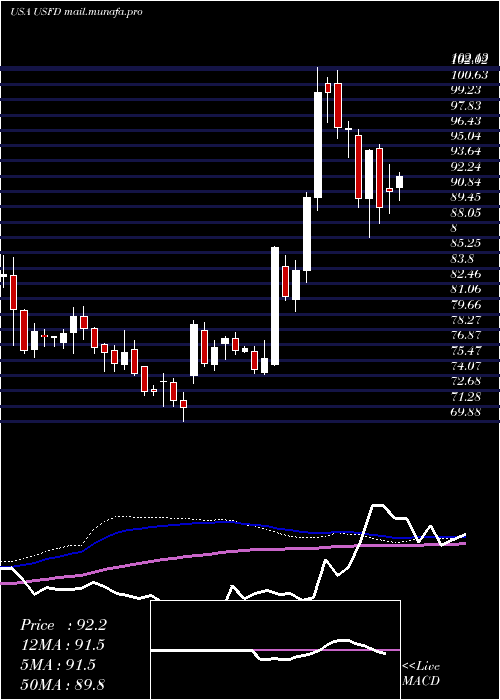The width and height of the screenshot is (500, 700).
Task: Click the '50MA : 89.8' readout
Action: 63,684
